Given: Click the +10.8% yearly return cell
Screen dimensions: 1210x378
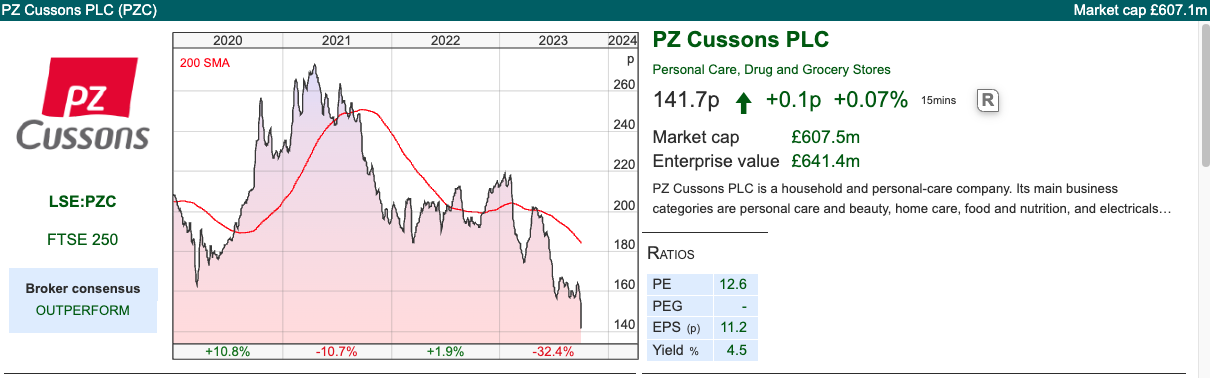Looking at the screenshot, I should point(228,351).
